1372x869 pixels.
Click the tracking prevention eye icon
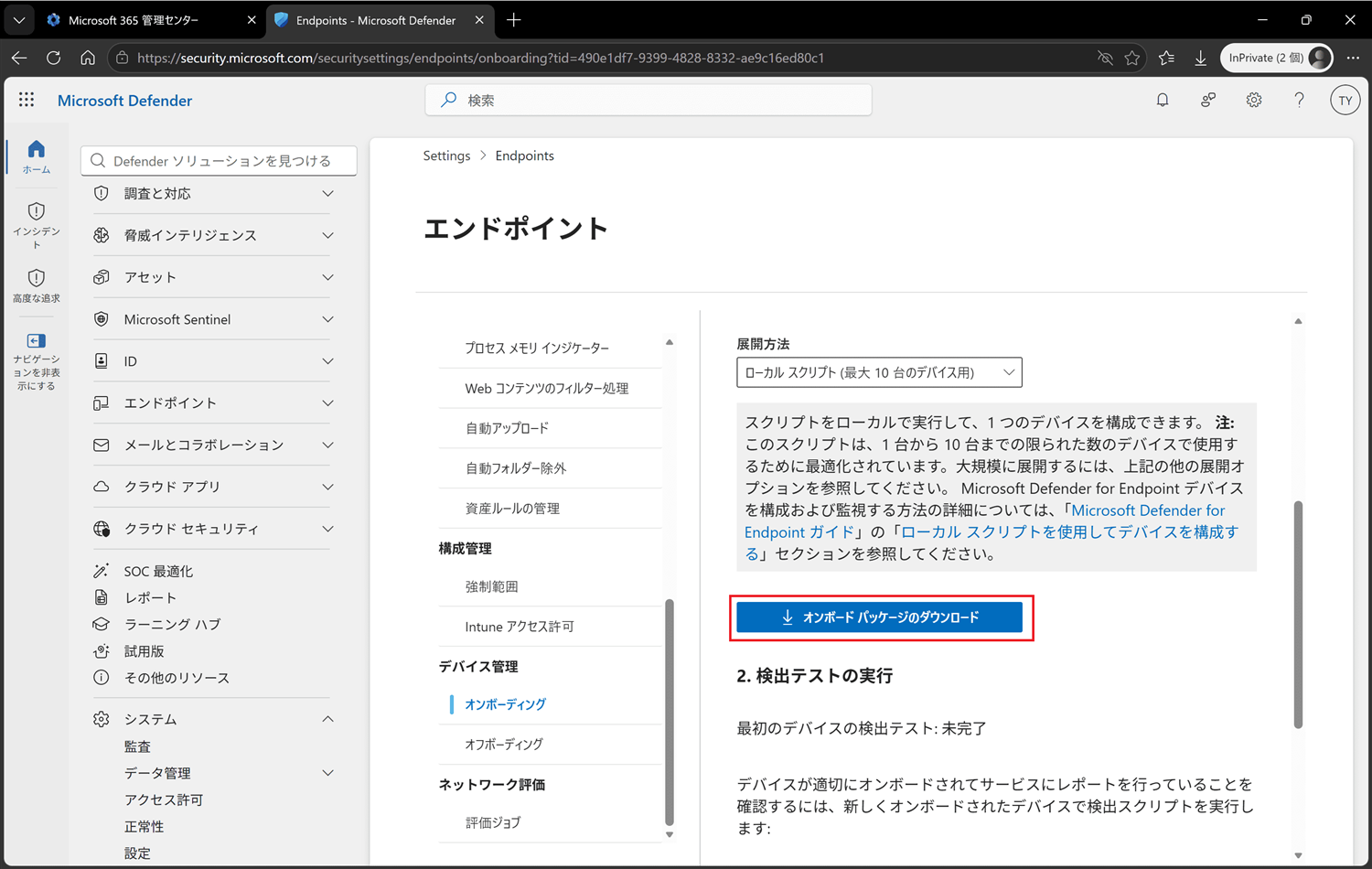click(1105, 58)
